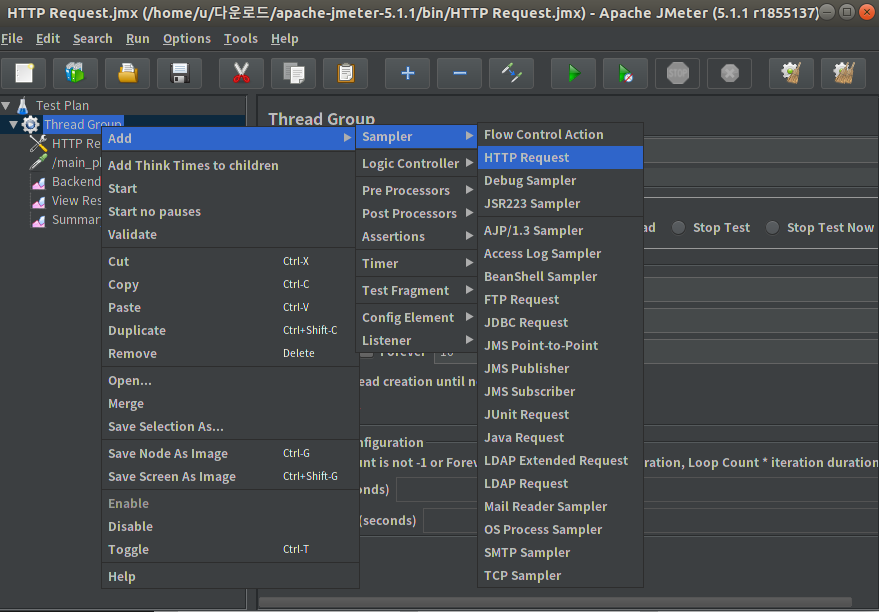This screenshot has width=879, height=612.
Task: Select FTP Request sampler
Action: (x=560, y=299)
